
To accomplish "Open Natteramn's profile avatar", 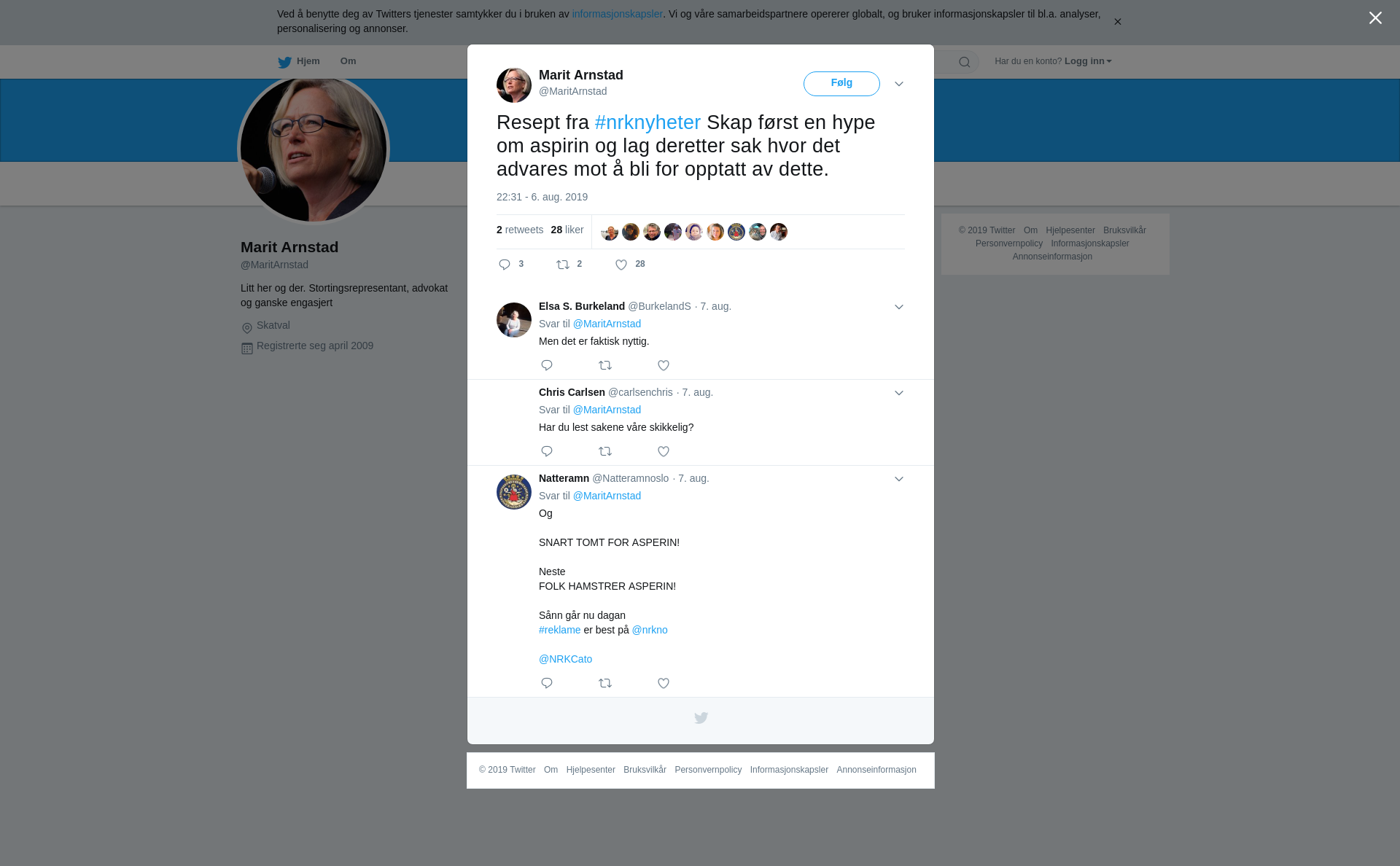I will [514, 492].
